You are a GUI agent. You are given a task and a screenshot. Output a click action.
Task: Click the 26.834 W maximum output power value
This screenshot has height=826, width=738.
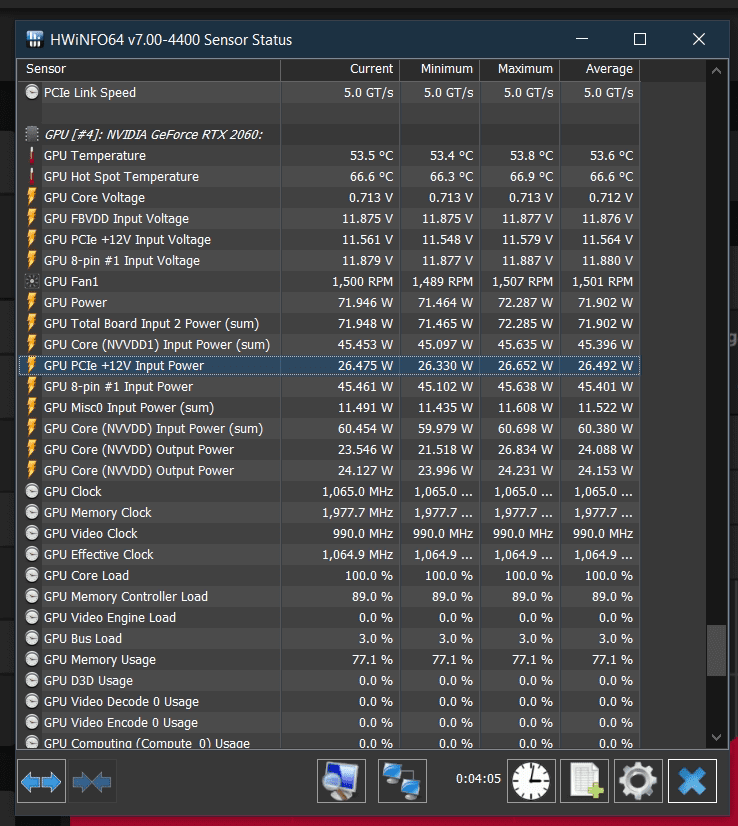coord(525,450)
